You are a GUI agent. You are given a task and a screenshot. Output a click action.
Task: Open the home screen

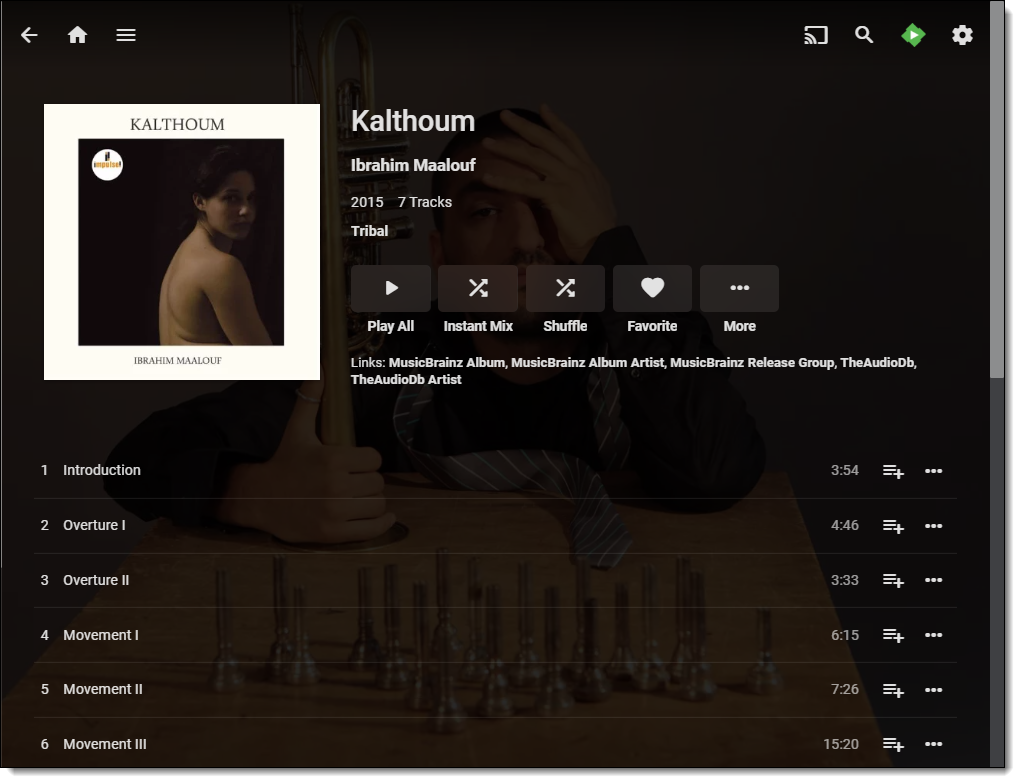pyautogui.click(x=77, y=34)
